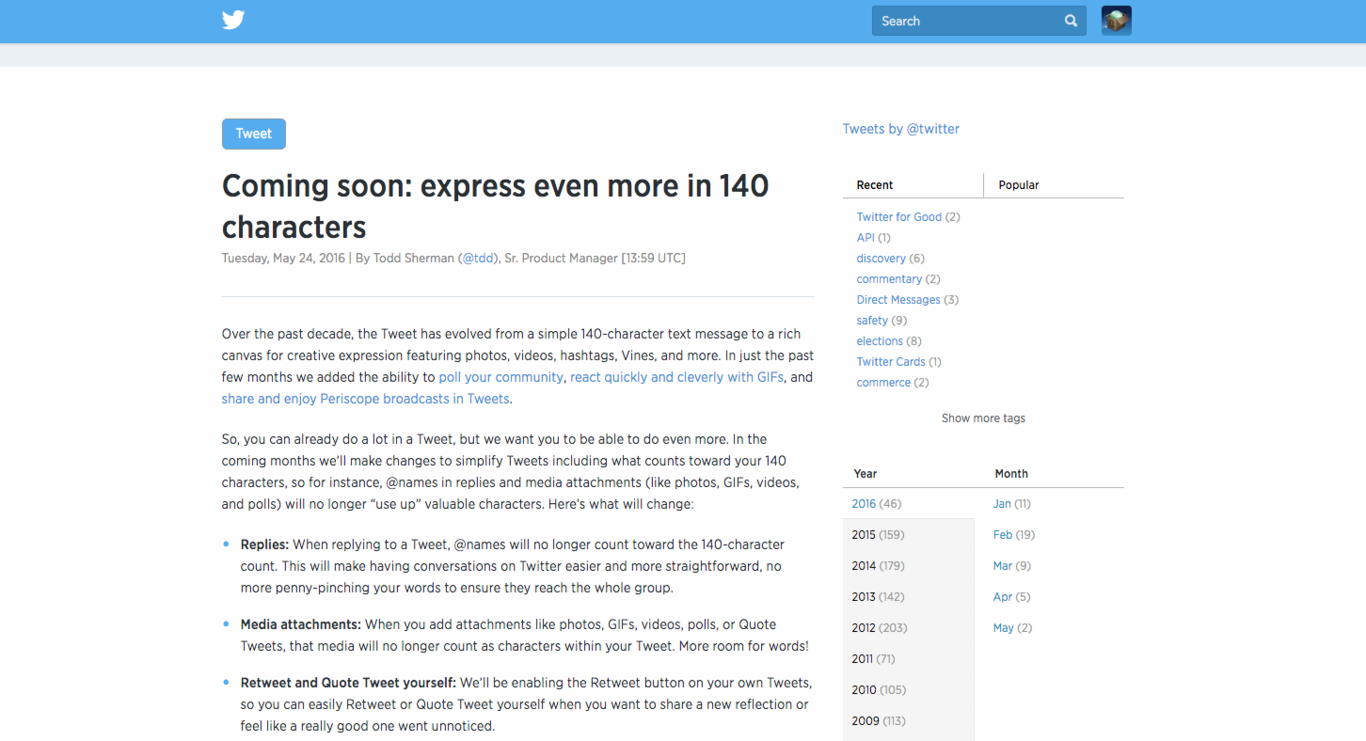The height and width of the screenshot is (741, 1366).
Task: Click the Month column header
Action: [x=1011, y=474]
